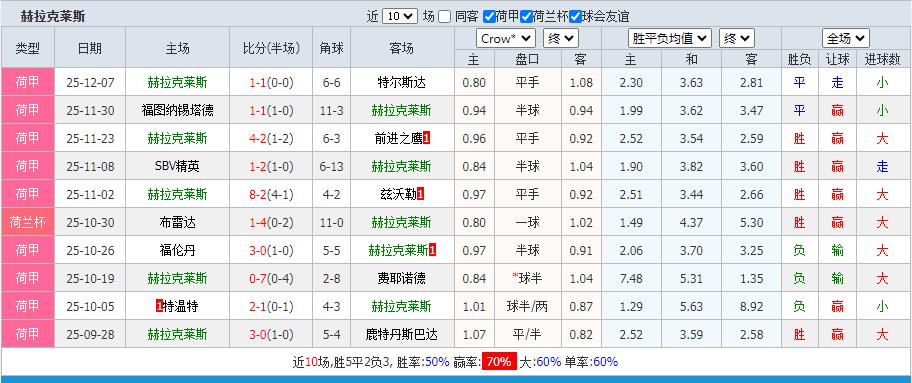
Task: Open away team 特尔斯达
Action: [x=401, y=82]
